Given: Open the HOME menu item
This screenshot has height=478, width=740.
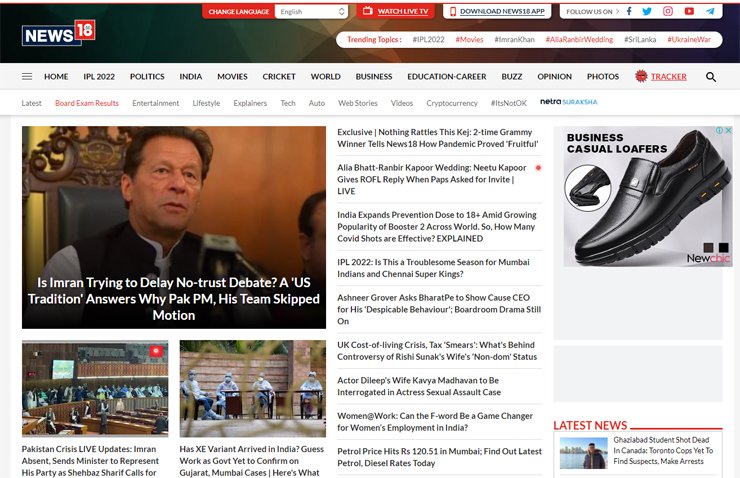Looking at the screenshot, I should 56,76.
